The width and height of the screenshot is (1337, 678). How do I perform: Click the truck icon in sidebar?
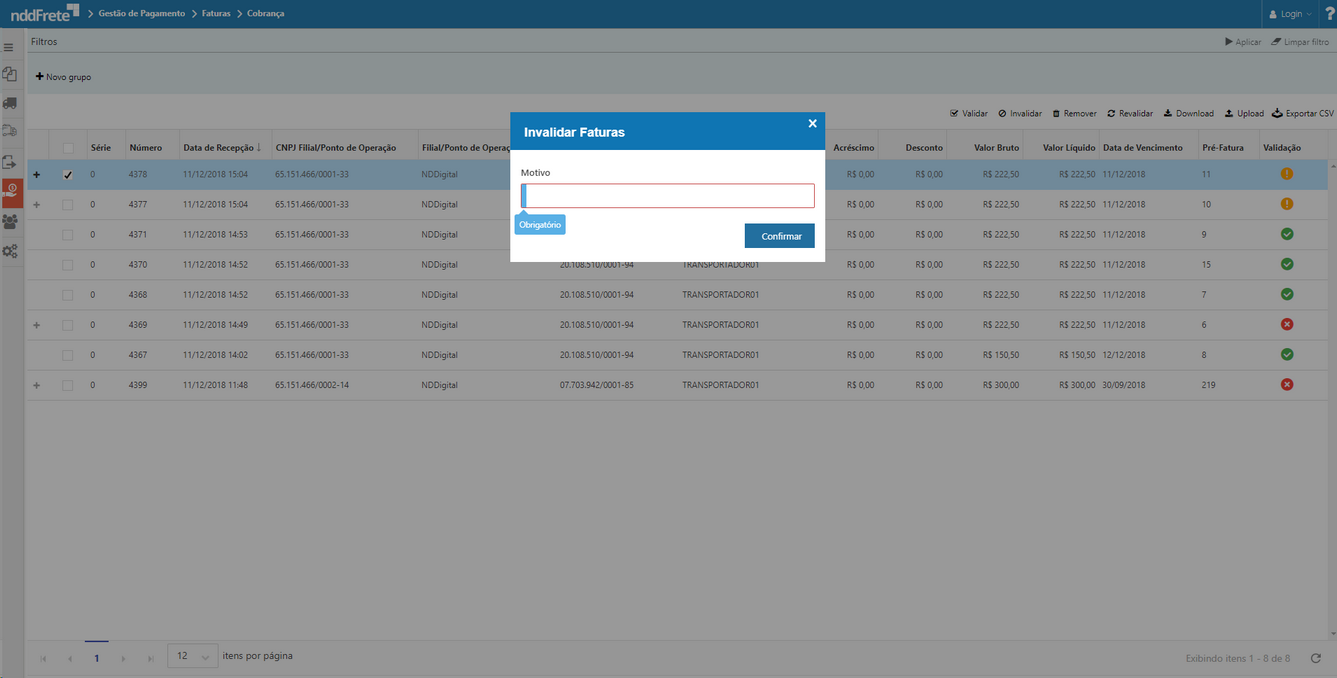click(10, 103)
